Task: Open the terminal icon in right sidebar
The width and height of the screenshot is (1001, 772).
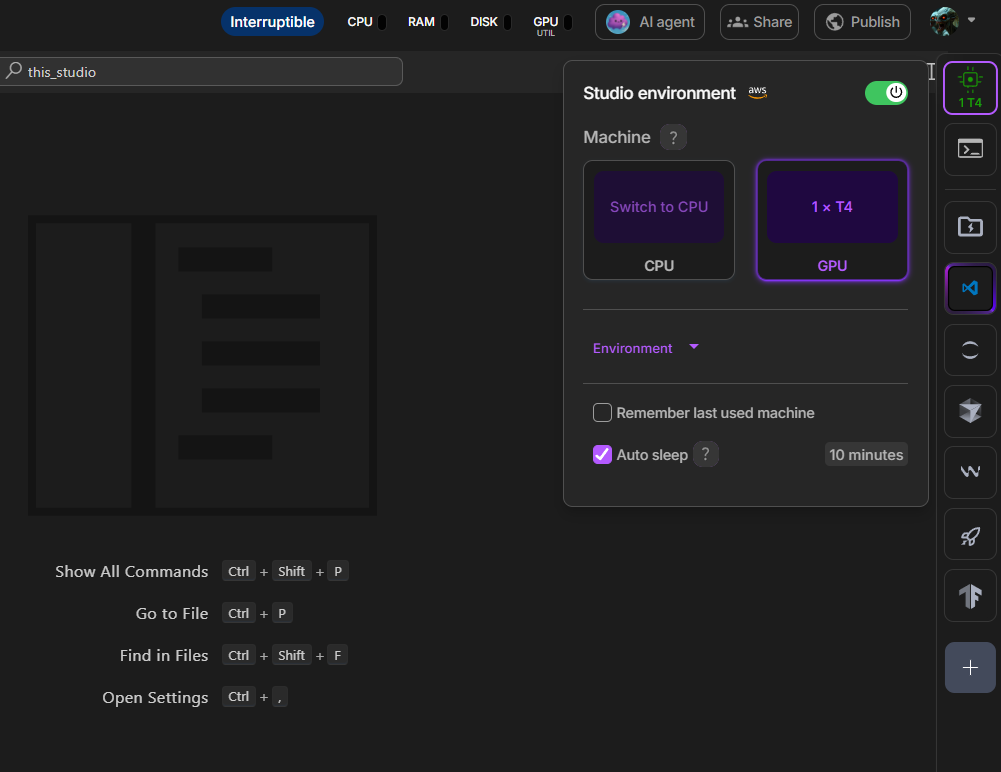Action: [x=969, y=149]
